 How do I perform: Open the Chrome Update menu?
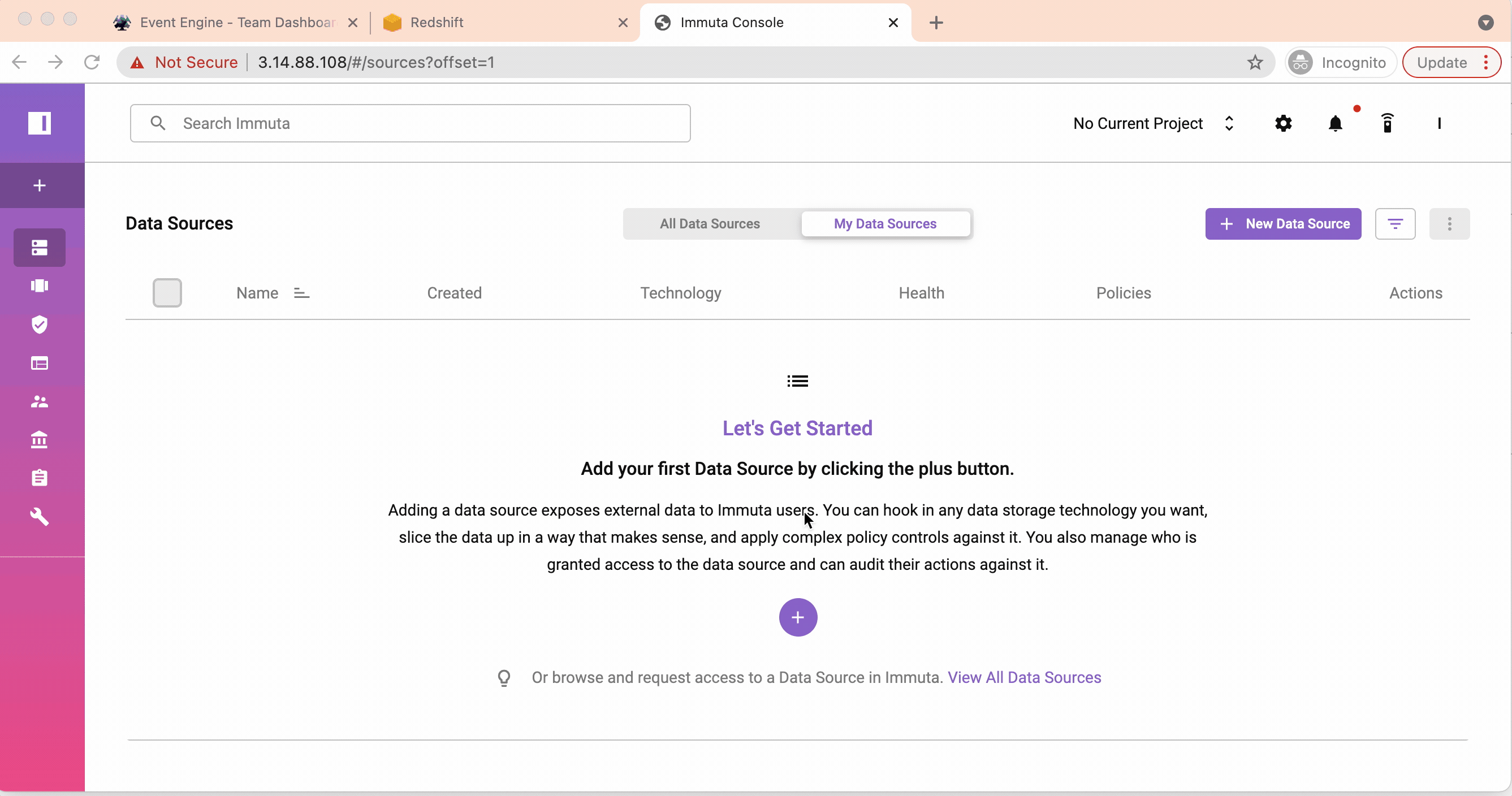point(1452,62)
